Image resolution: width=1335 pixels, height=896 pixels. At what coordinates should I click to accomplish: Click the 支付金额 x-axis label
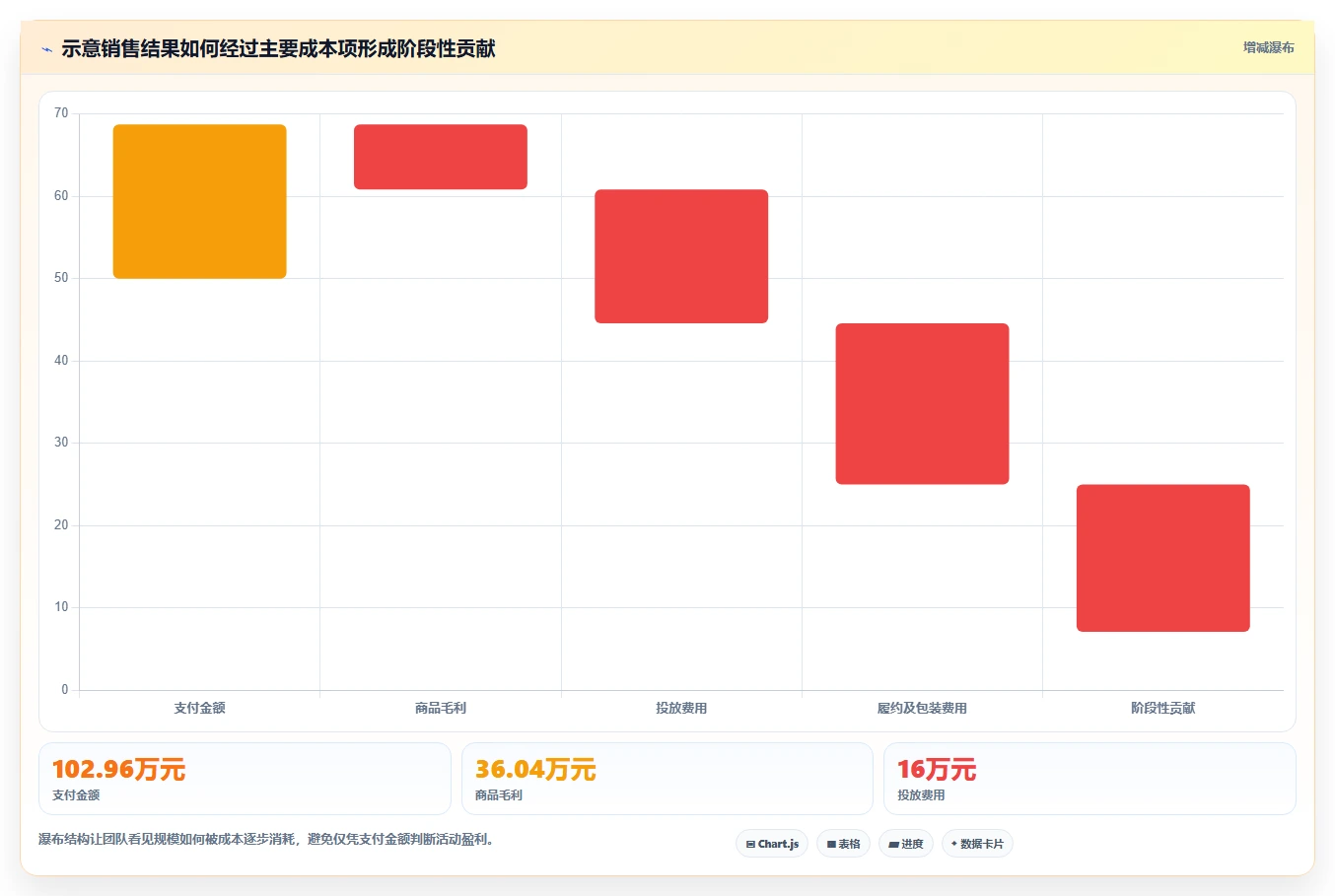(200, 708)
